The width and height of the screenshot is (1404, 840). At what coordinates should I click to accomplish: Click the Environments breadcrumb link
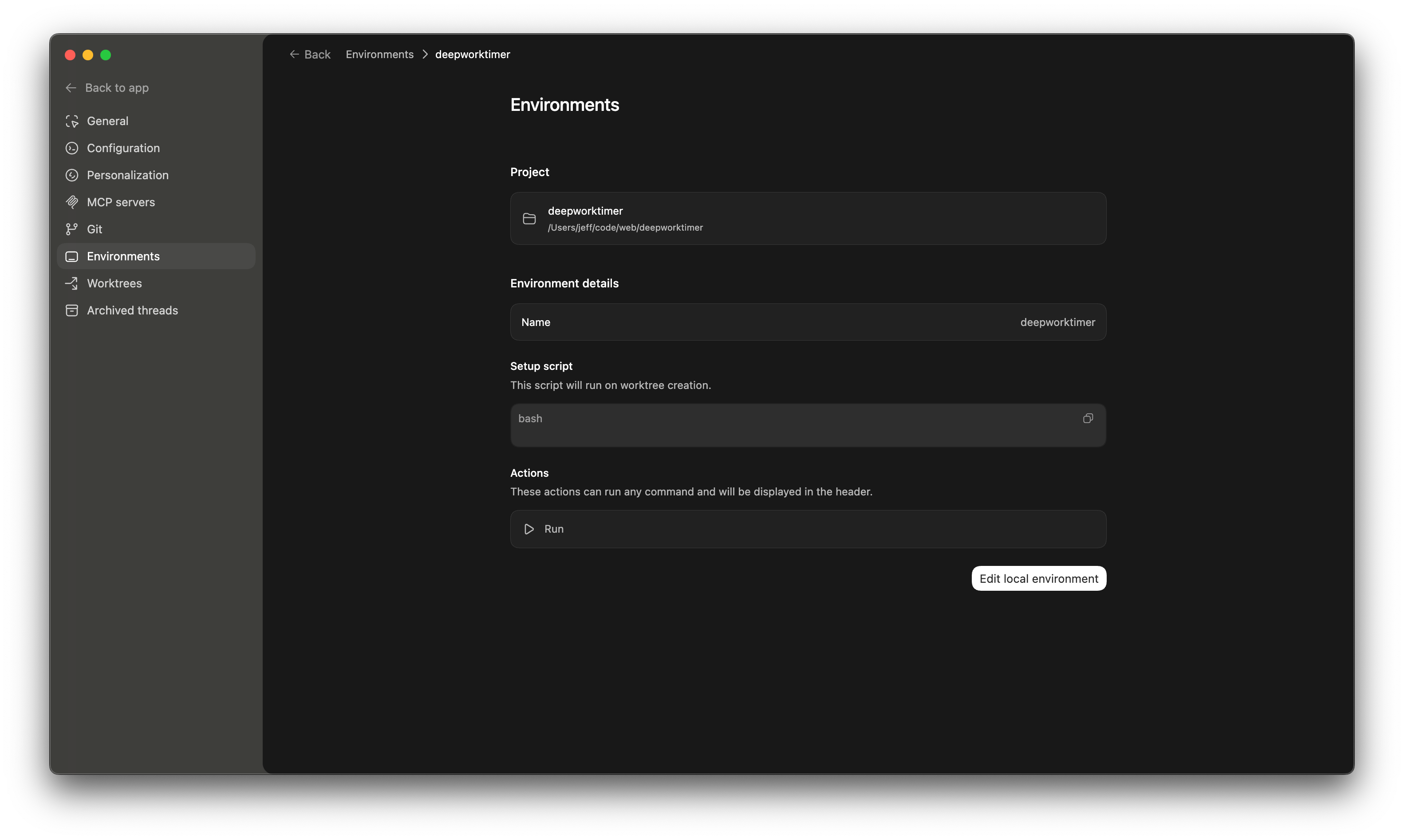tap(379, 55)
